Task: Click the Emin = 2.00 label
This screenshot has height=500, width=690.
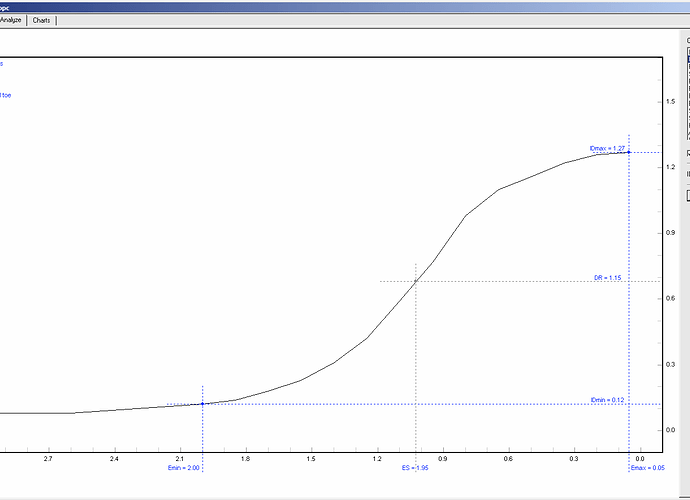Action: point(186,468)
